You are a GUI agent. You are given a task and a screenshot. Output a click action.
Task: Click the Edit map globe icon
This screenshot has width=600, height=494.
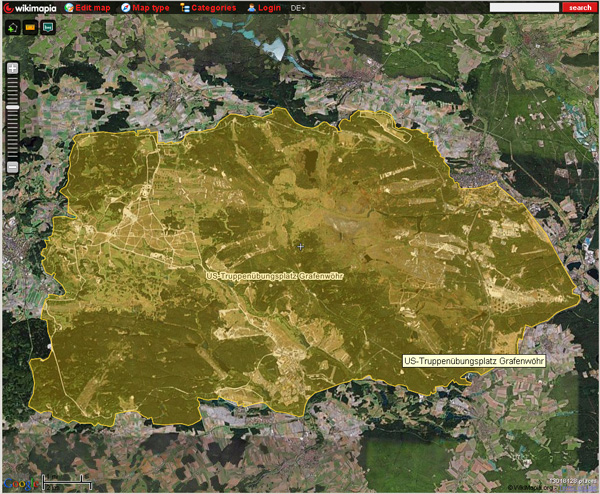coord(69,8)
